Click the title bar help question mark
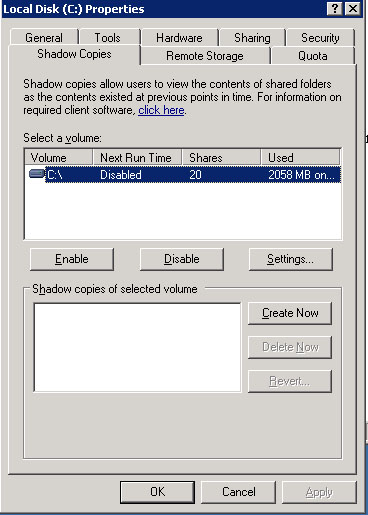This screenshot has height=515, width=368. click(x=335, y=9)
